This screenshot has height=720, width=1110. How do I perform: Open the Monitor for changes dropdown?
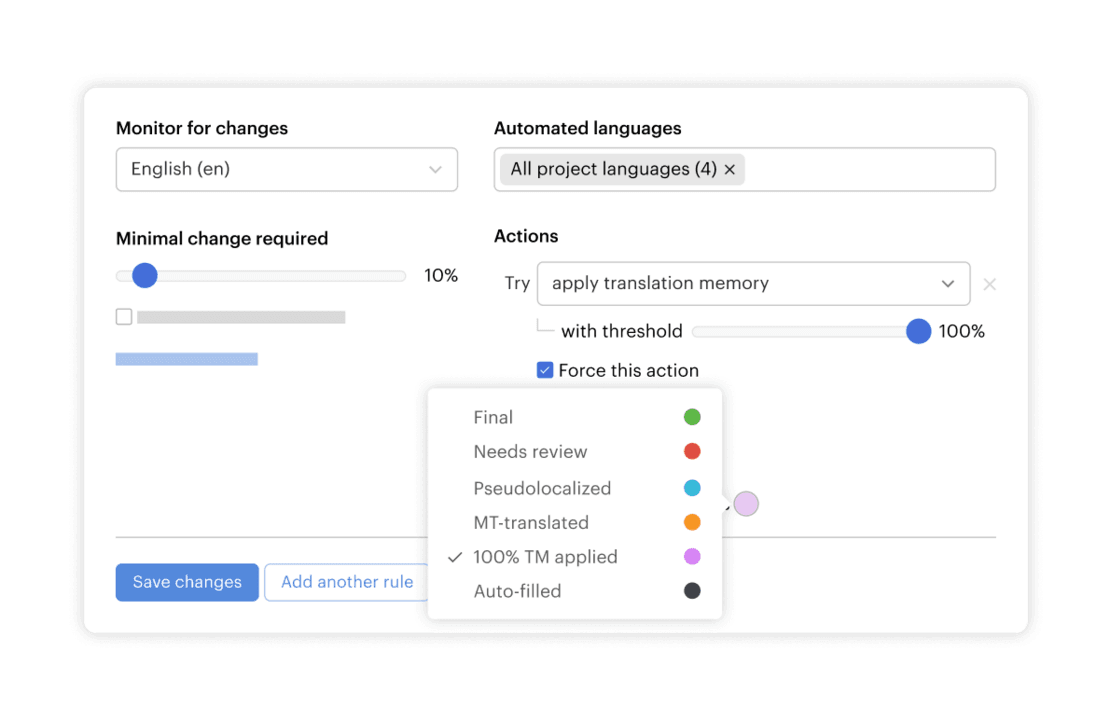coord(287,169)
